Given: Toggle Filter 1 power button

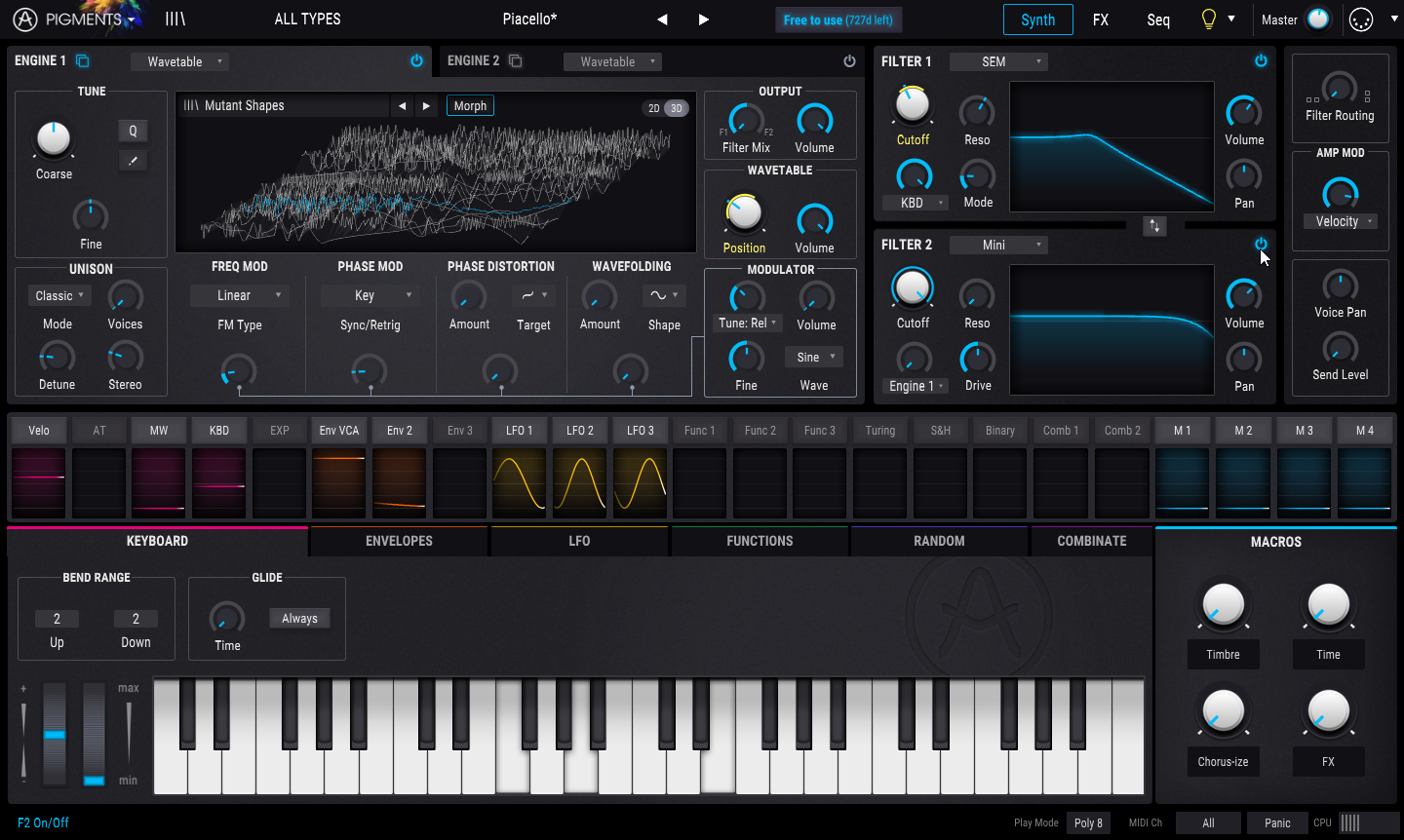Looking at the screenshot, I should tap(1261, 60).
